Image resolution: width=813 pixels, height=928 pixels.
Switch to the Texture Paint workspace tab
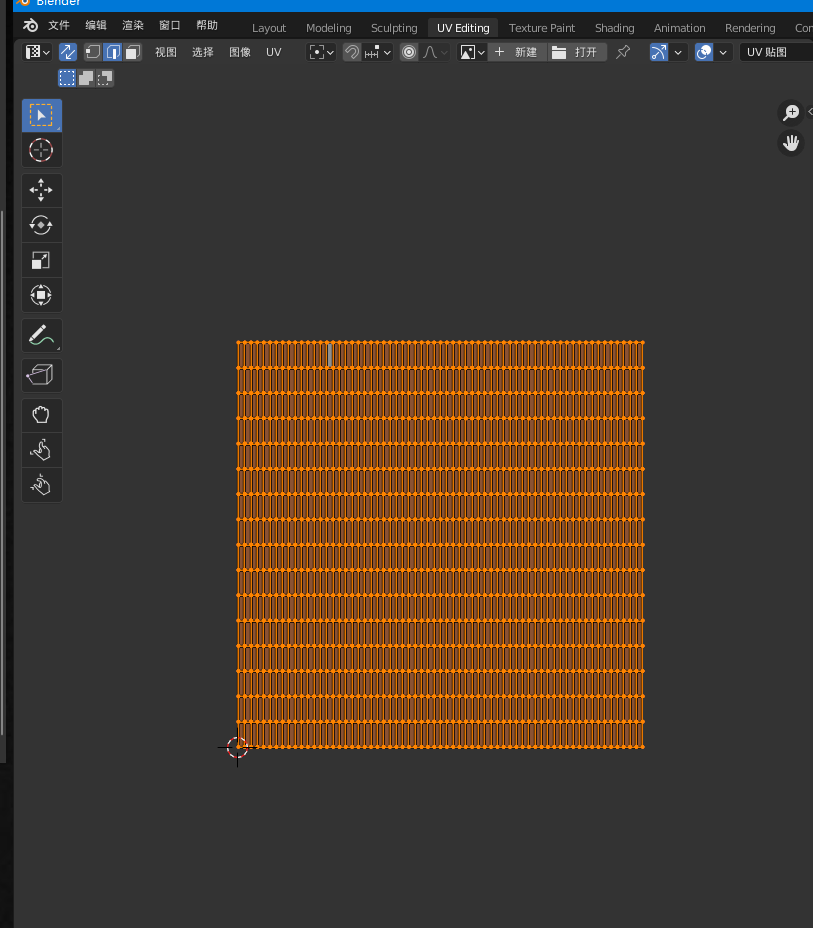(542, 28)
